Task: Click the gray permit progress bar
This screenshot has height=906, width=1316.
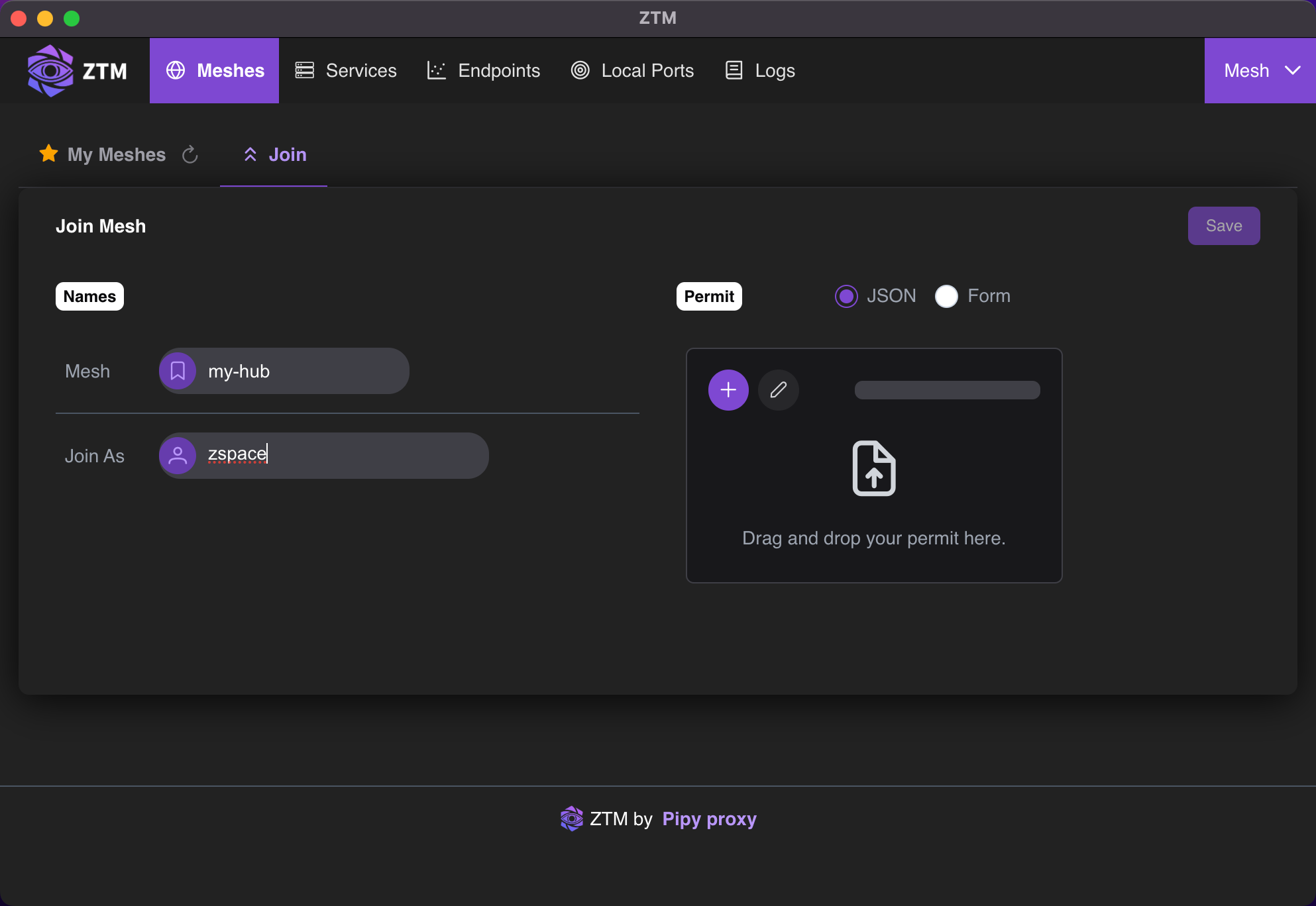Action: 947,390
